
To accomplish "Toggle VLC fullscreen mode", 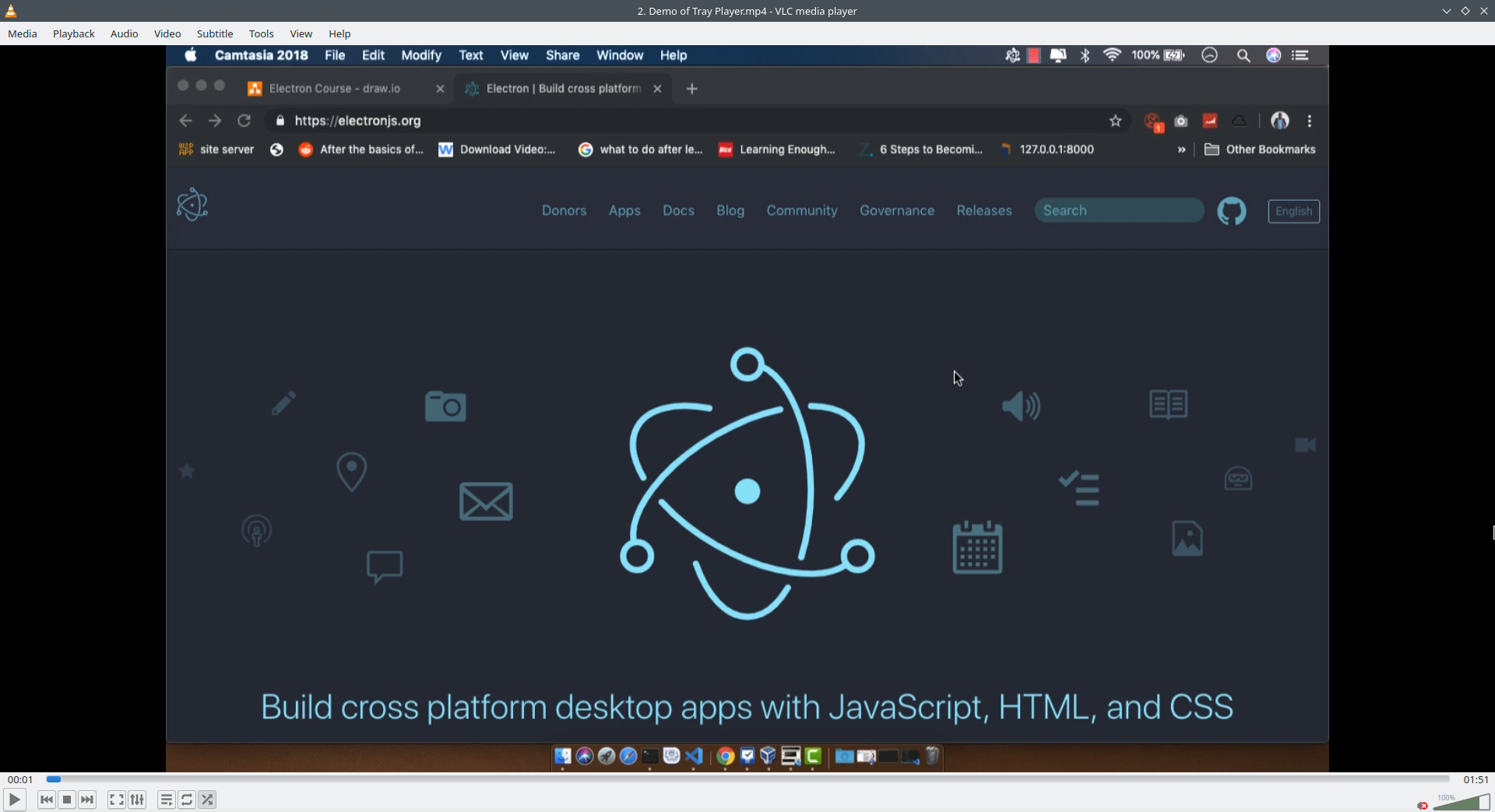I will tap(116, 800).
